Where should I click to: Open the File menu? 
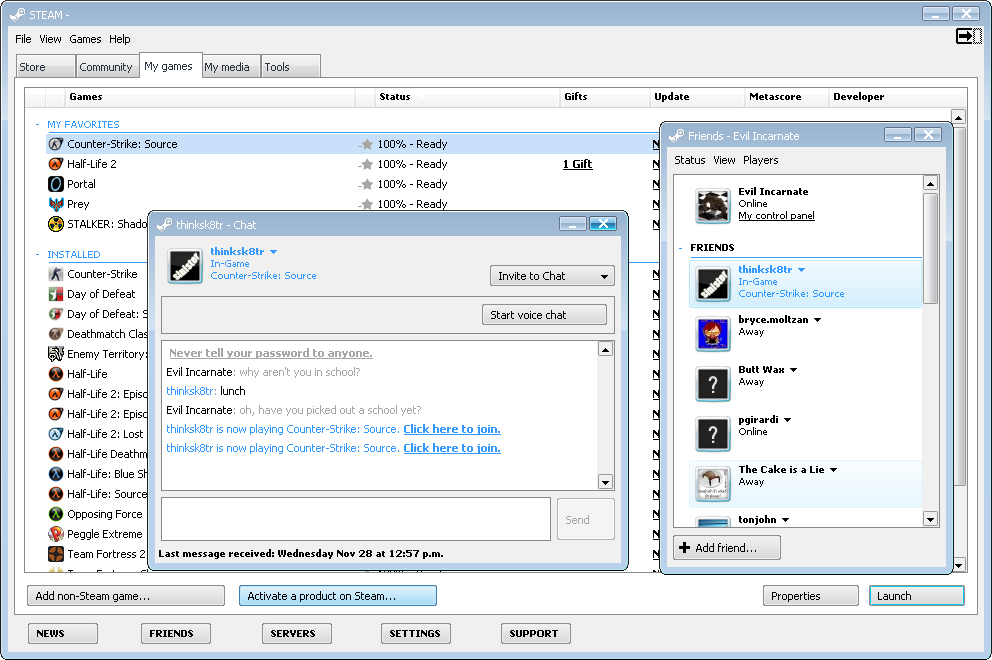[x=23, y=39]
